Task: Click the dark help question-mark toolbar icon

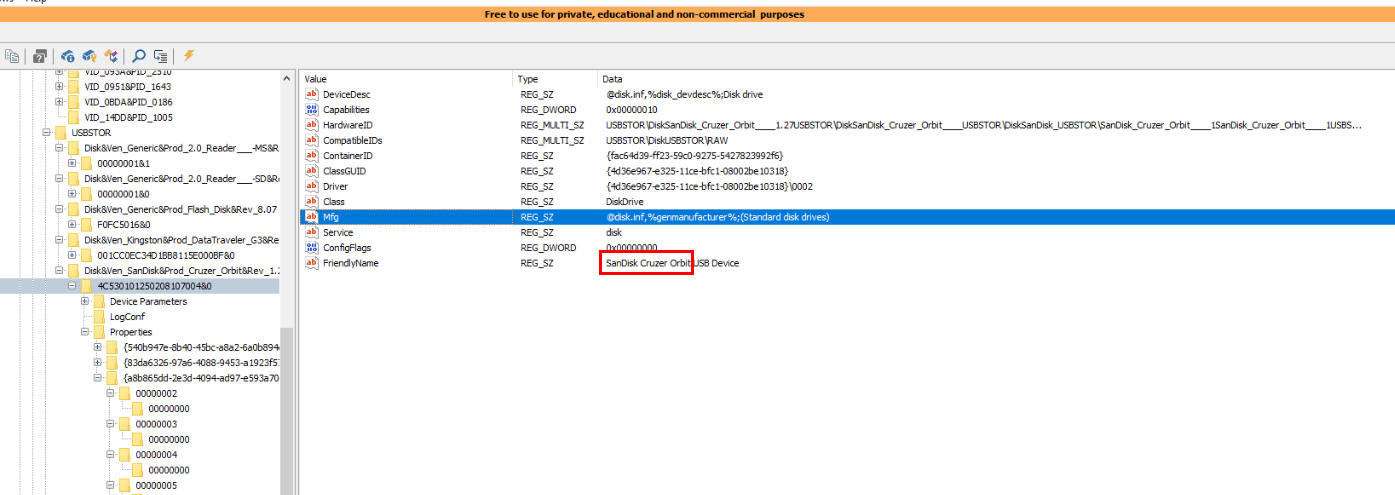Action: point(41,57)
